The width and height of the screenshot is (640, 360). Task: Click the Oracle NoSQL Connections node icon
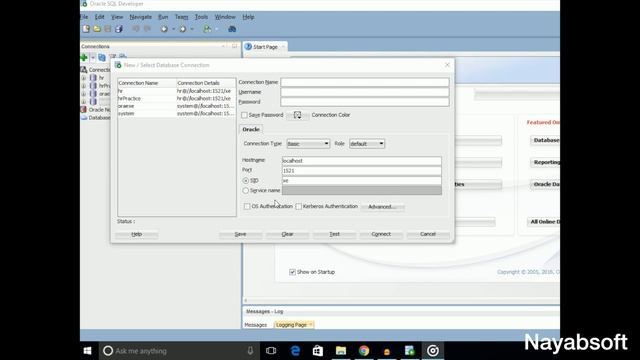(84, 109)
